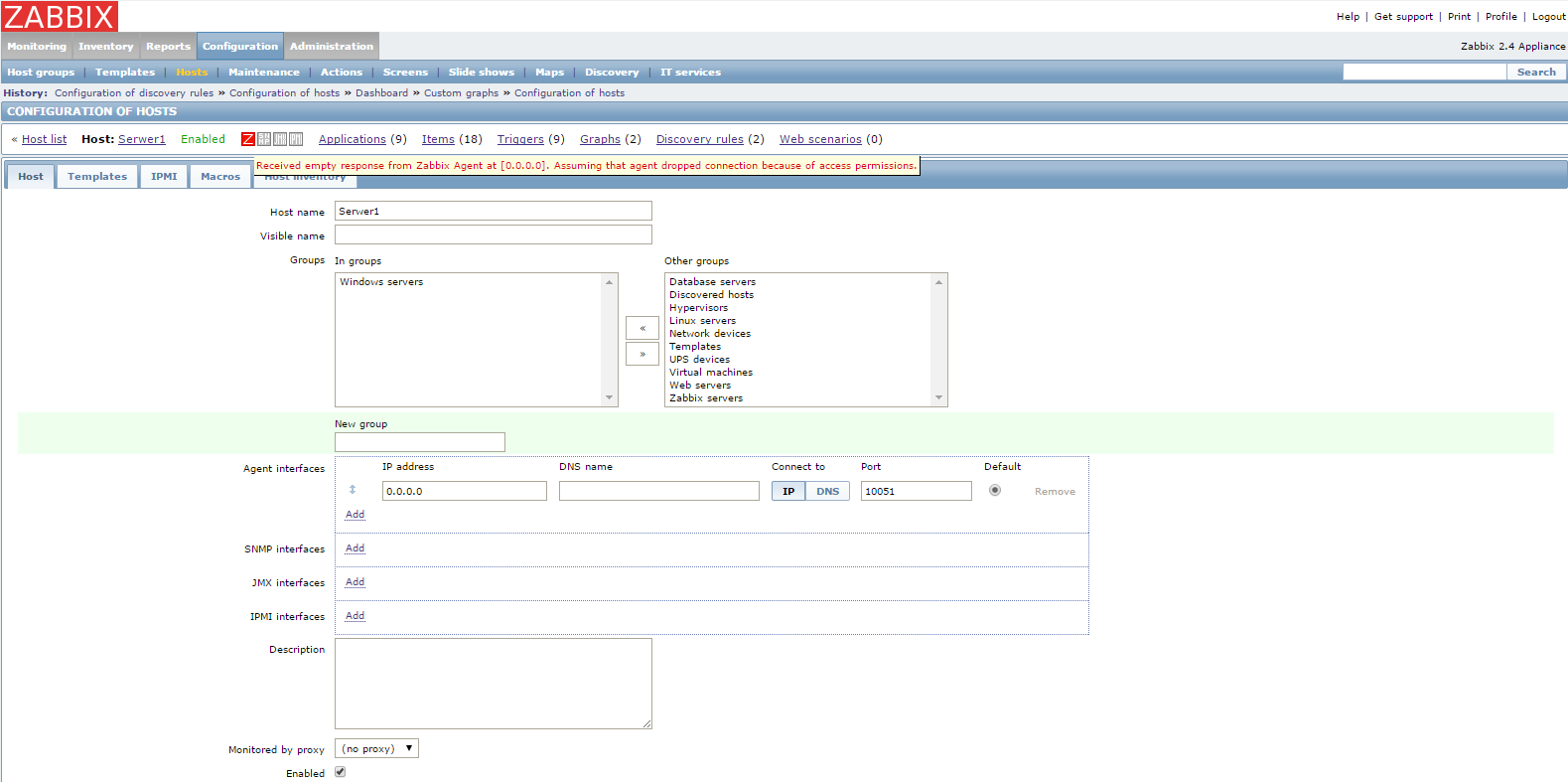Switch to the Host tab
The image size is (1568, 782).
coord(31,176)
